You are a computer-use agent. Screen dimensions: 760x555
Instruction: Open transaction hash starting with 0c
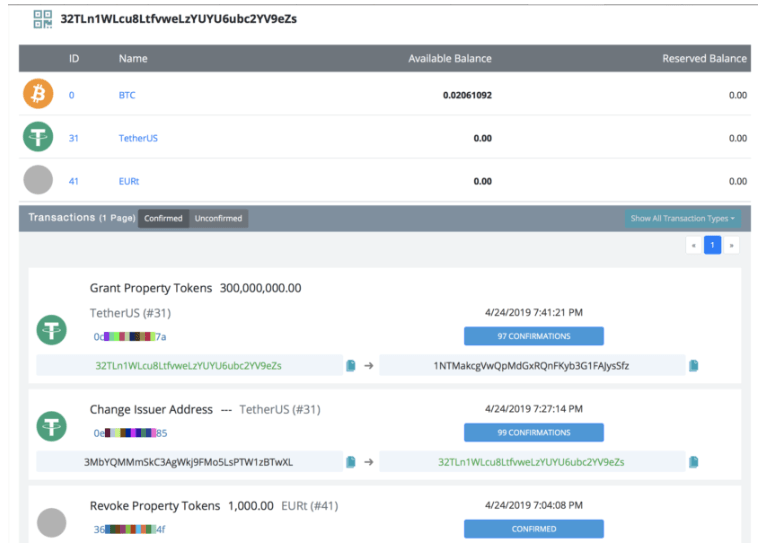[130, 336]
